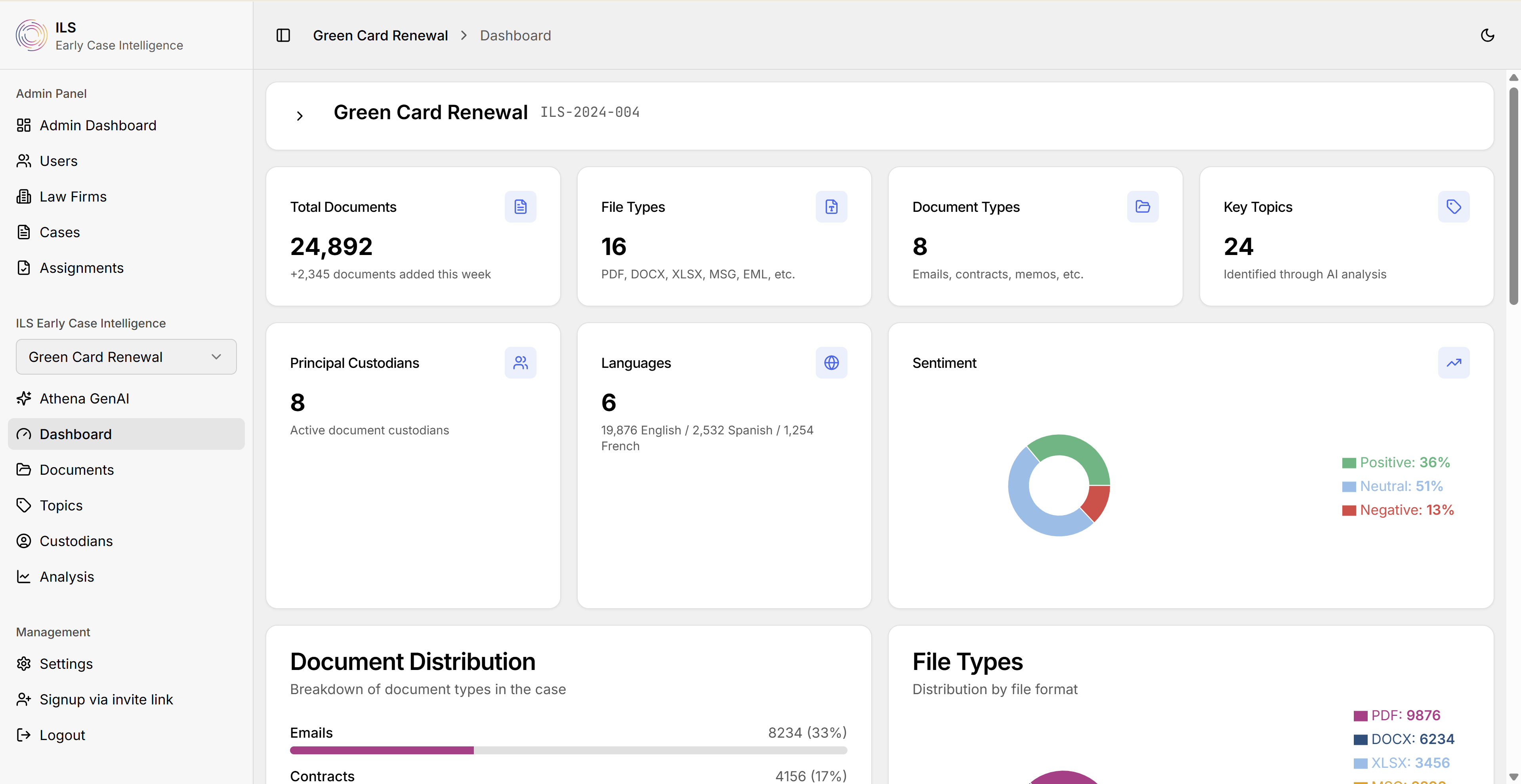Click the Negative 13% legend swatch
This screenshot has width=1521, height=784.
pos(1349,510)
